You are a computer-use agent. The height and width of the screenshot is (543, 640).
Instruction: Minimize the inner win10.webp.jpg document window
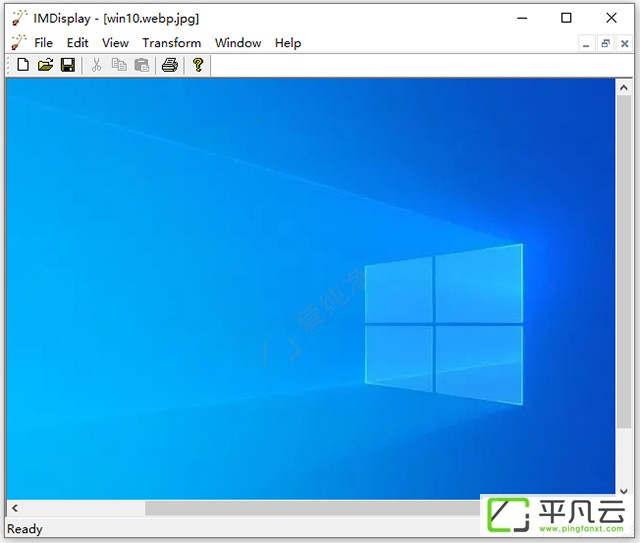point(586,44)
